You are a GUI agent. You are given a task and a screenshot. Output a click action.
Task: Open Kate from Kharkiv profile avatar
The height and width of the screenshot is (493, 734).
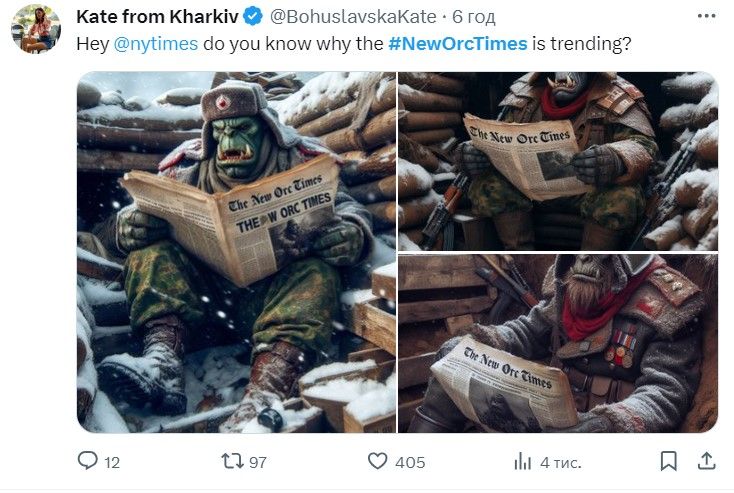[x=36, y=29]
